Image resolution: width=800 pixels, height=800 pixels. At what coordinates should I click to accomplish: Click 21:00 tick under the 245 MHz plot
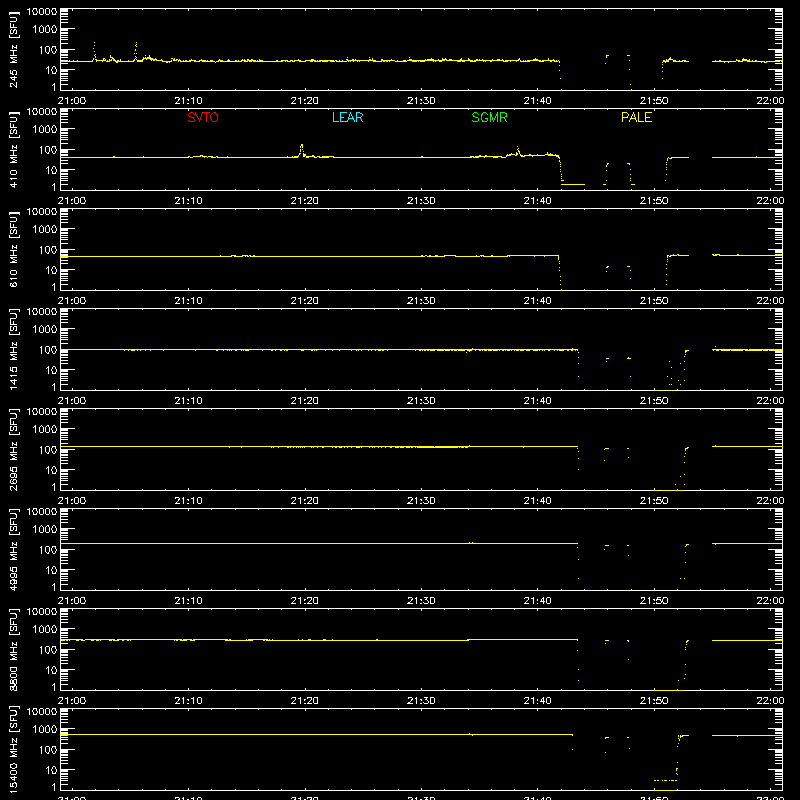click(x=72, y=101)
